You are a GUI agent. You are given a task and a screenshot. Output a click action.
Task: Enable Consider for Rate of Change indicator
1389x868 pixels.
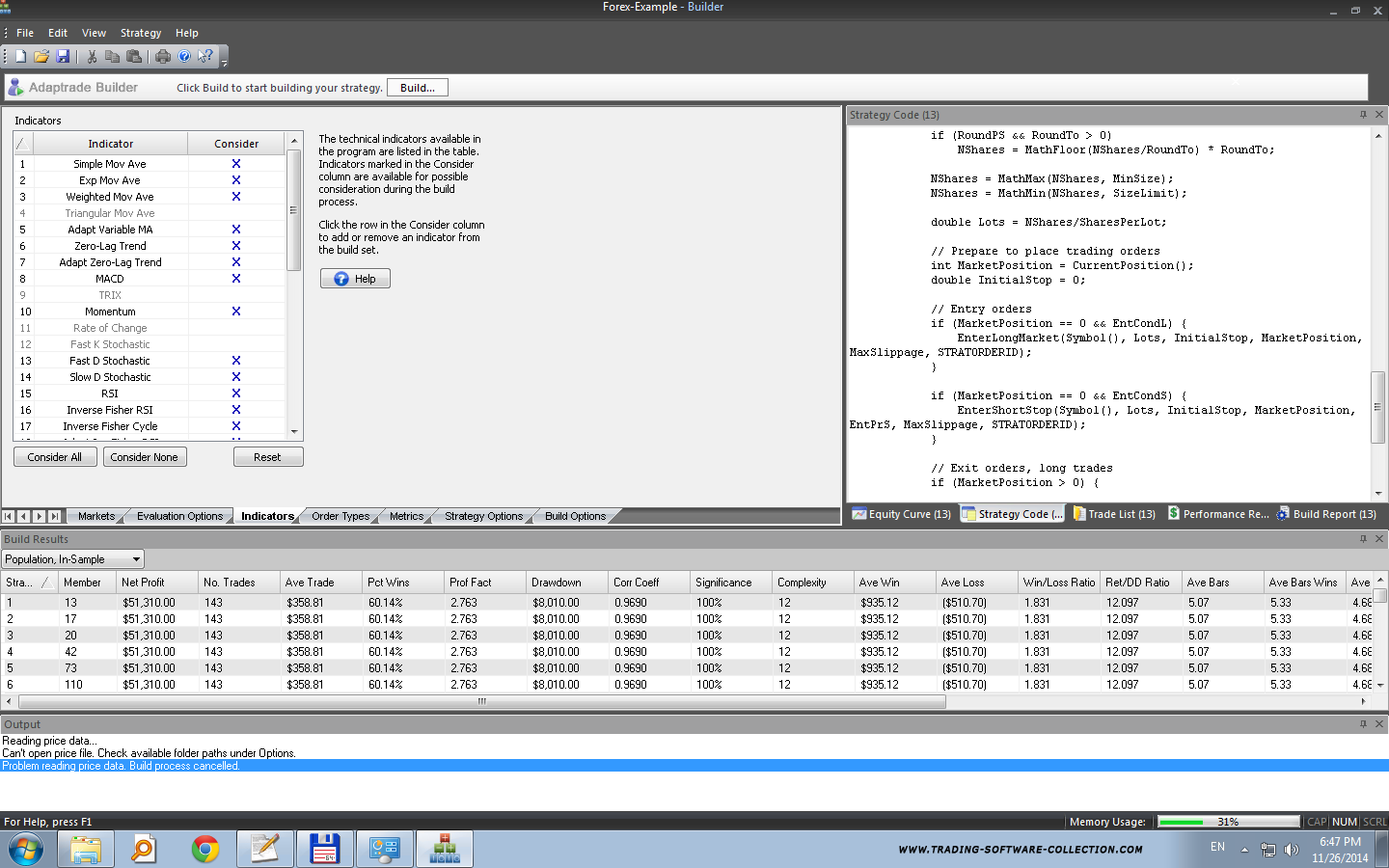pyautogui.click(x=236, y=328)
